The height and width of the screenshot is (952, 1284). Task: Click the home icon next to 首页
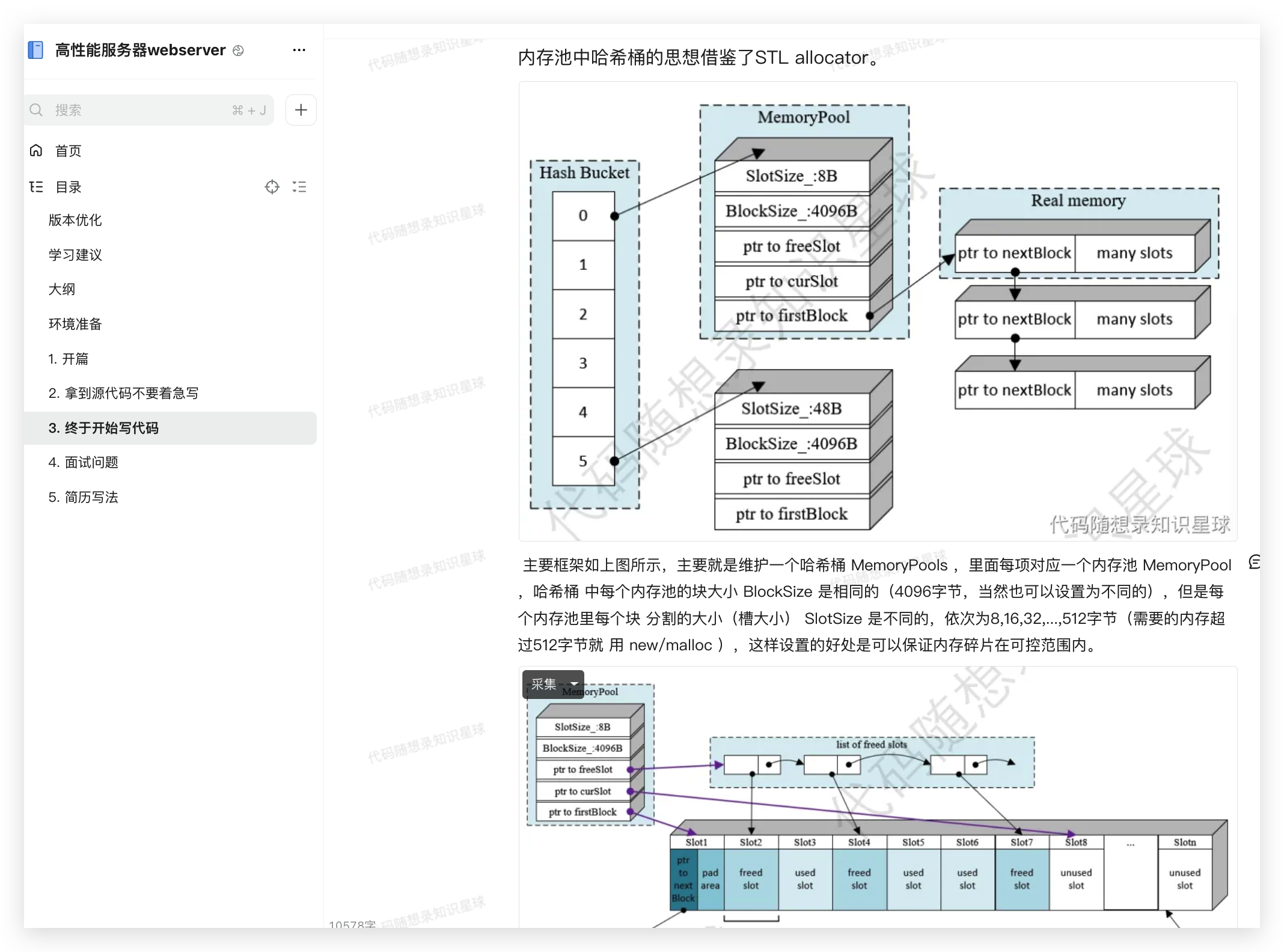tap(36, 150)
